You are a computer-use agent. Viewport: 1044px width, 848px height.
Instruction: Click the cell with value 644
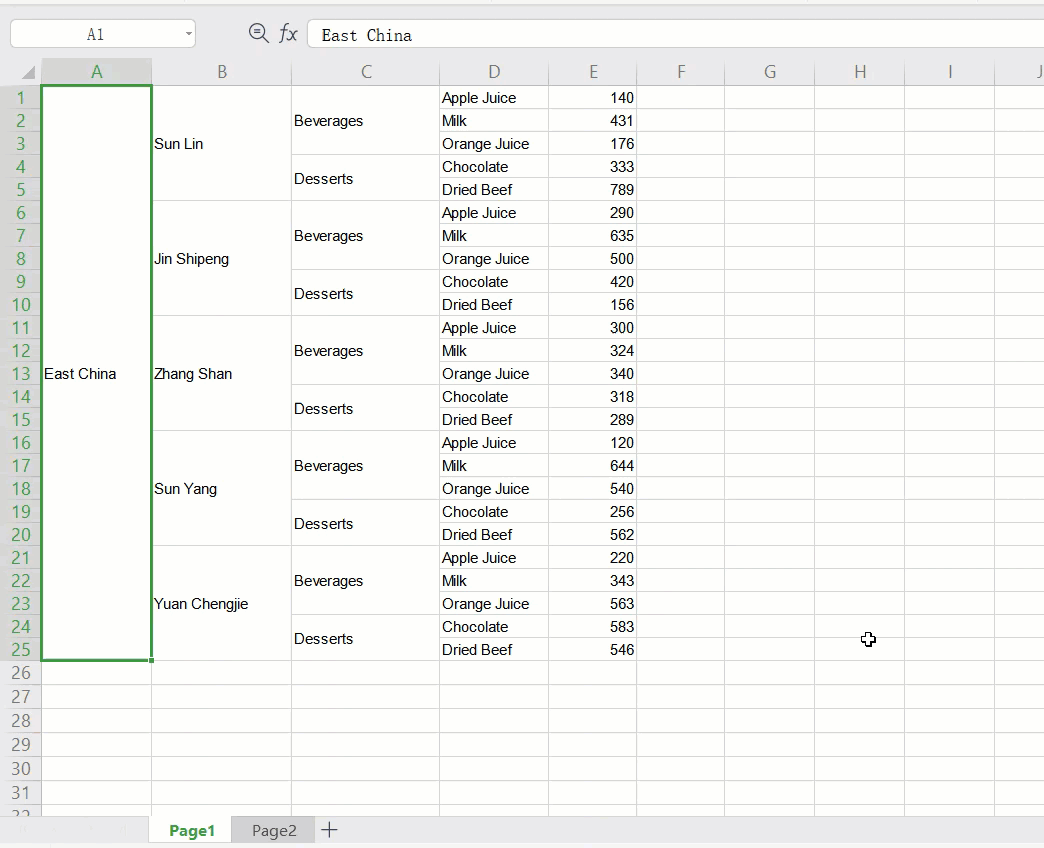(x=593, y=466)
